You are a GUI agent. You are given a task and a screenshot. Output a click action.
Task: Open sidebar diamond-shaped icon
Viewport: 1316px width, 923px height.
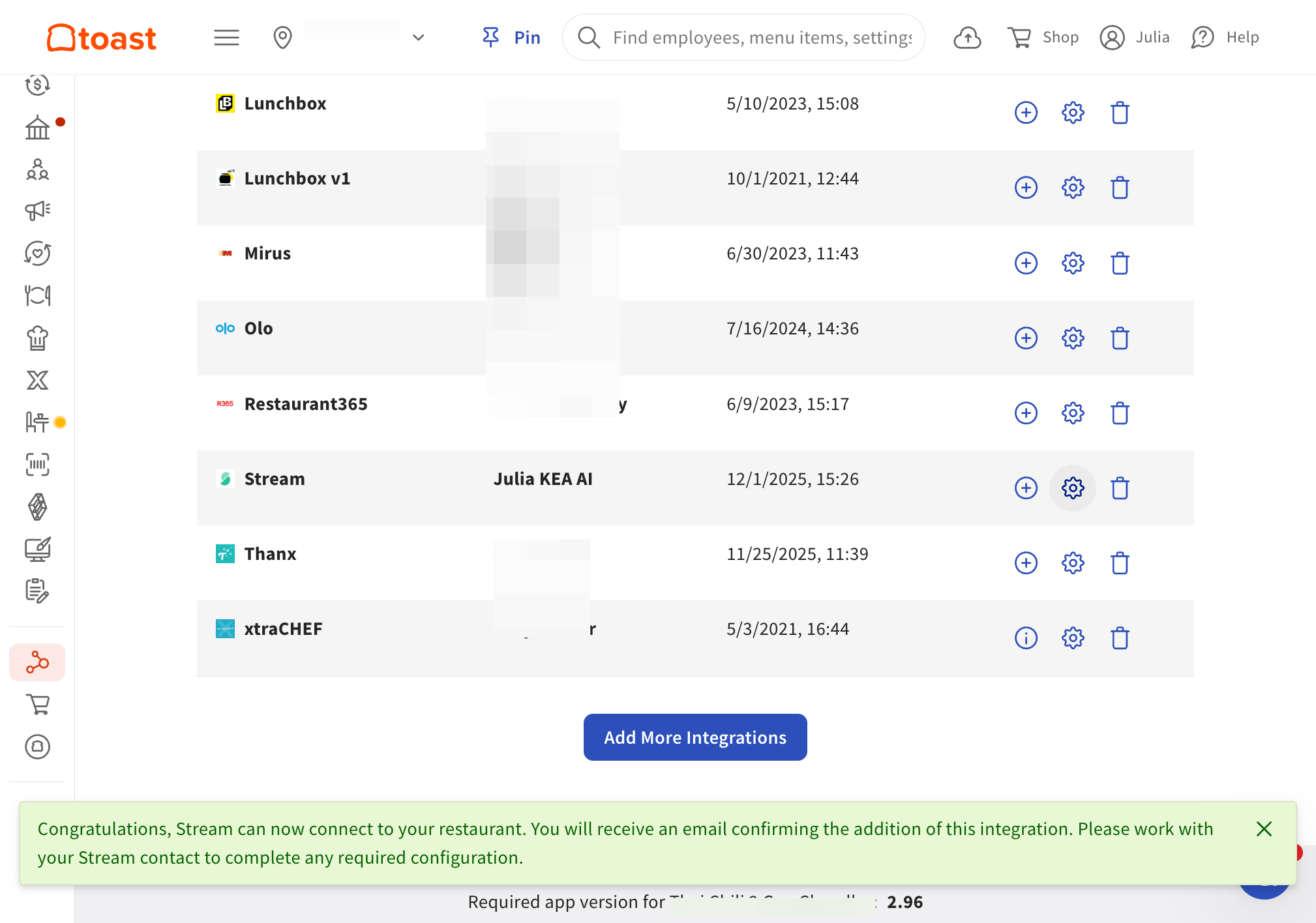tap(38, 507)
